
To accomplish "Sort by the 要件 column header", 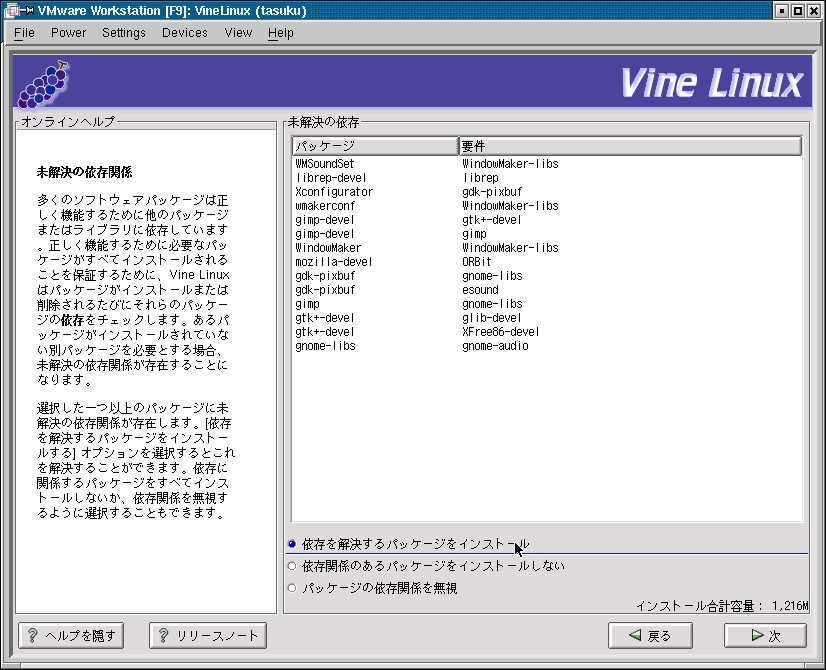I will [630, 146].
